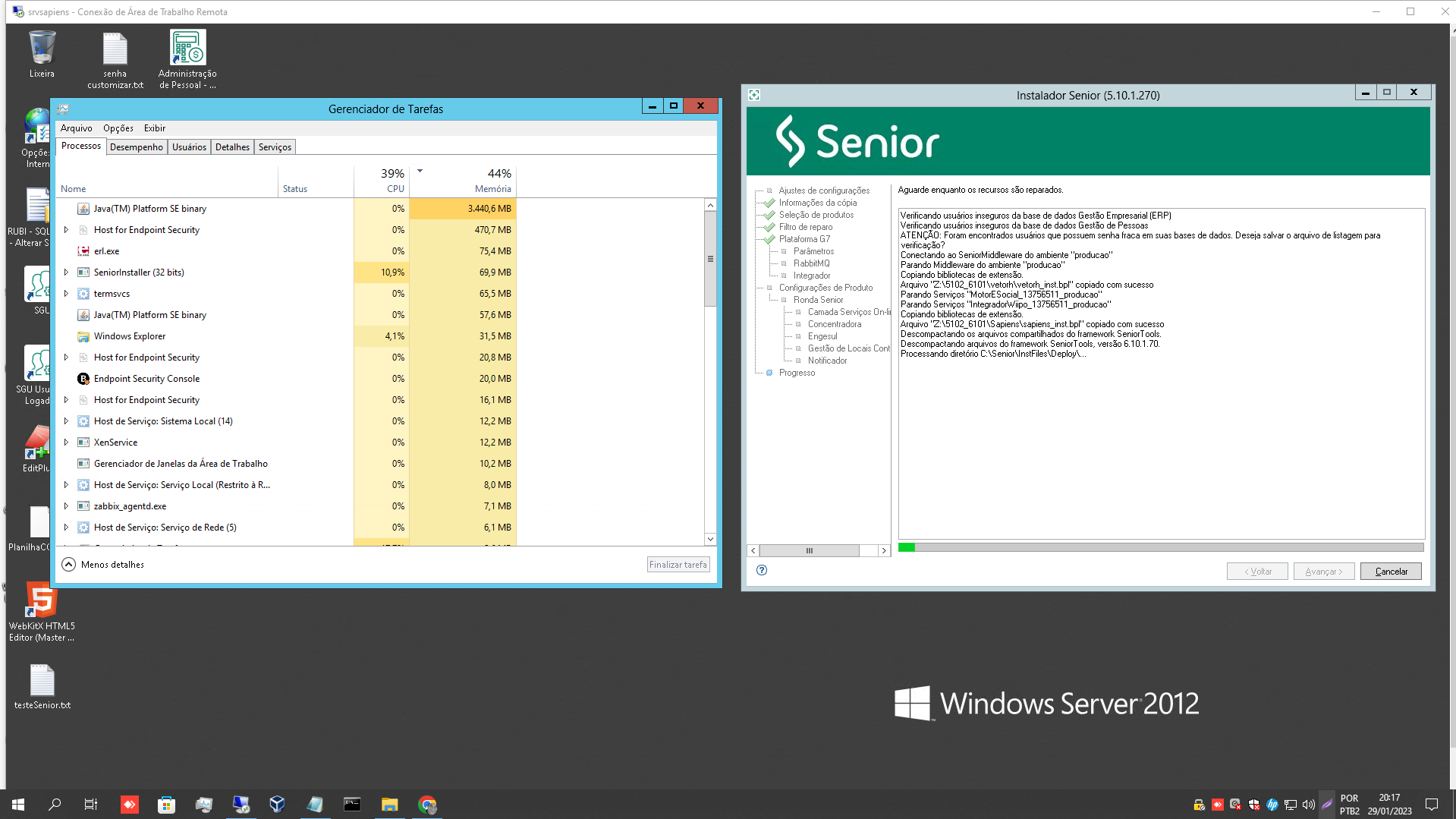Screen dimensions: 1456x819
Task: Click the Finalizar tarefa button
Action: 678,564
